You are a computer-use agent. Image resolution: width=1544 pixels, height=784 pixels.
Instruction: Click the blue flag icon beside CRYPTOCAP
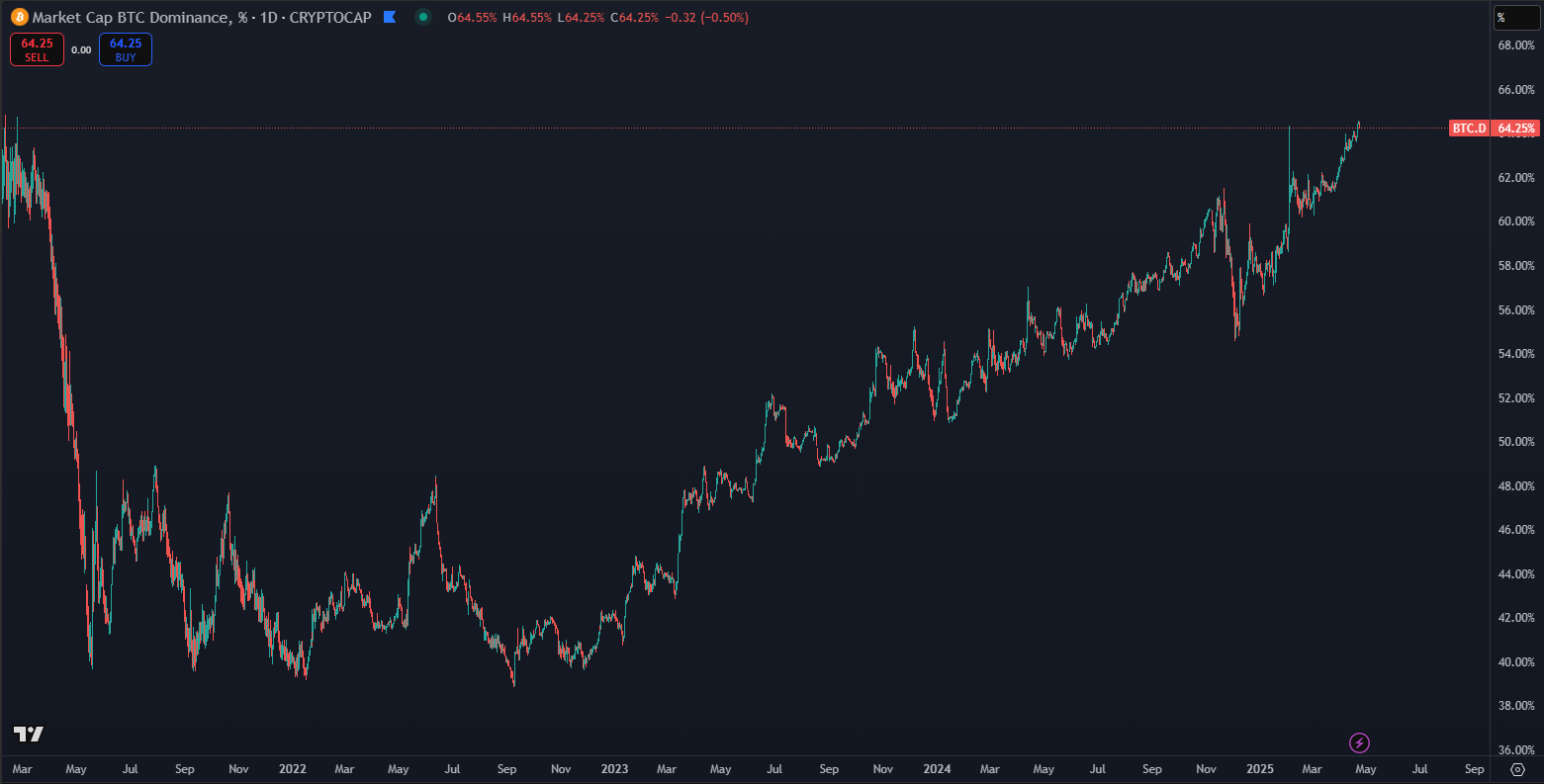[390, 17]
